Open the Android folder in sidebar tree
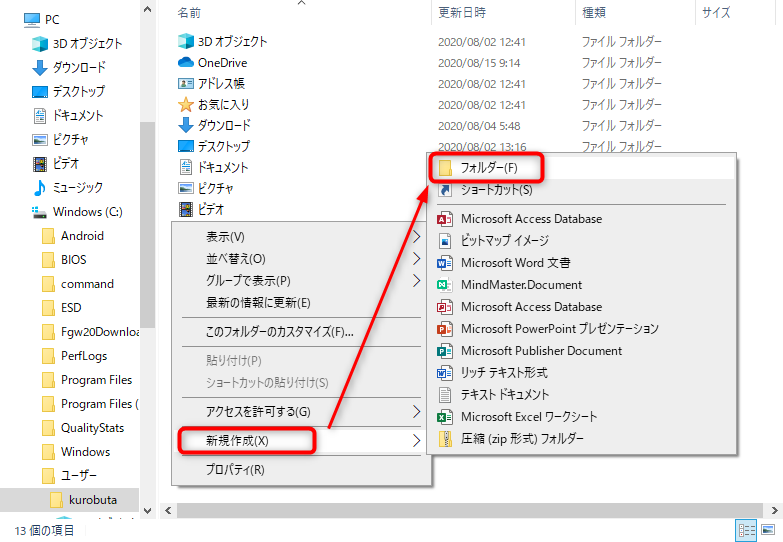The width and height of the screenshot is (783, 542). pos(82,236)
